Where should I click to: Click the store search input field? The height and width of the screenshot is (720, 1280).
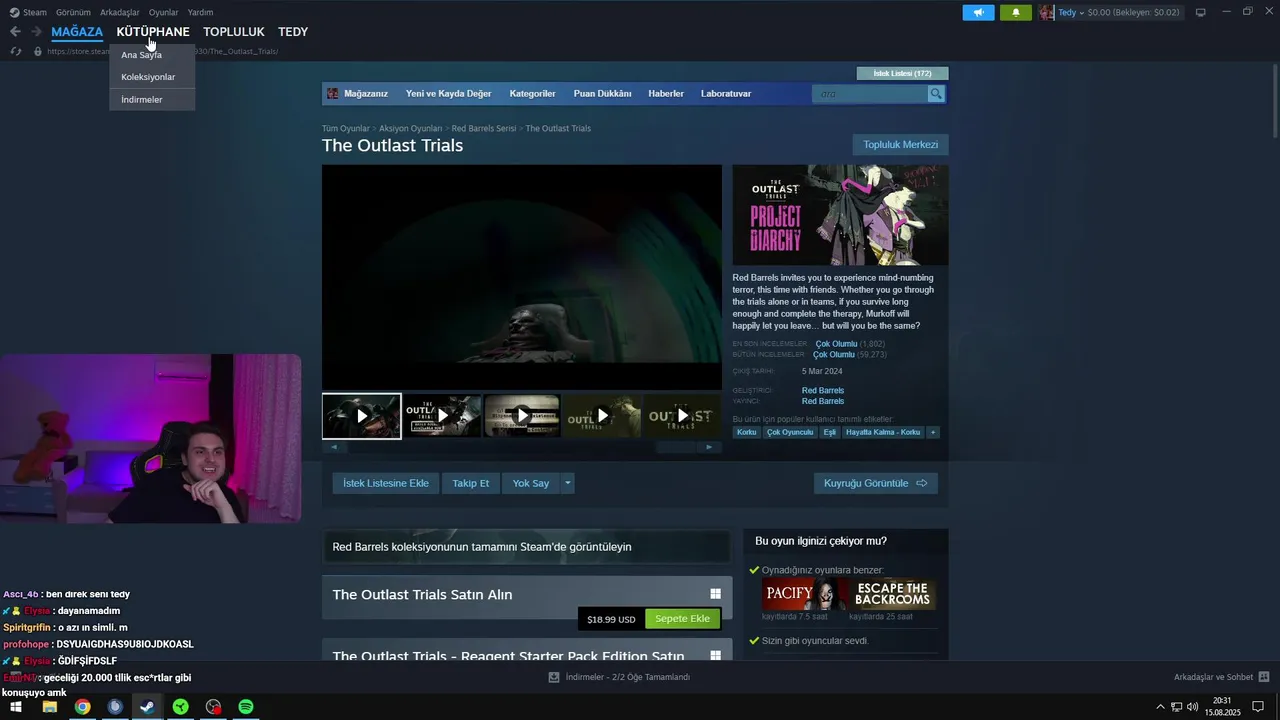click(870, 94)
